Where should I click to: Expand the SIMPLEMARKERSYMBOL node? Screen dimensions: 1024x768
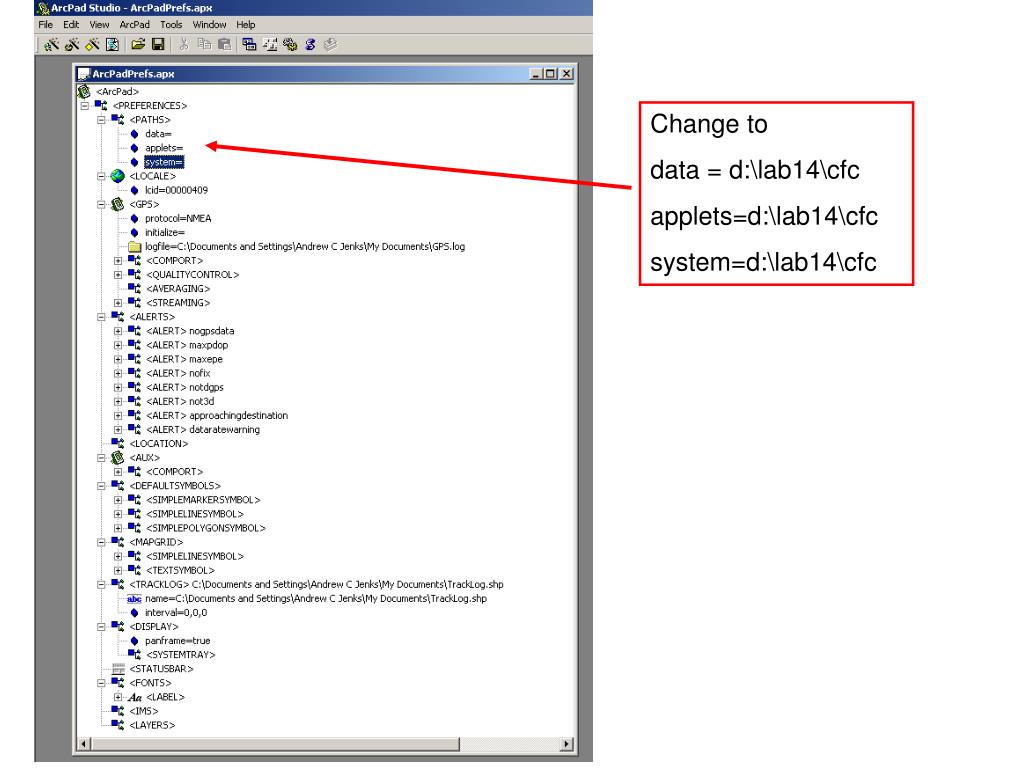coord(118,500)
